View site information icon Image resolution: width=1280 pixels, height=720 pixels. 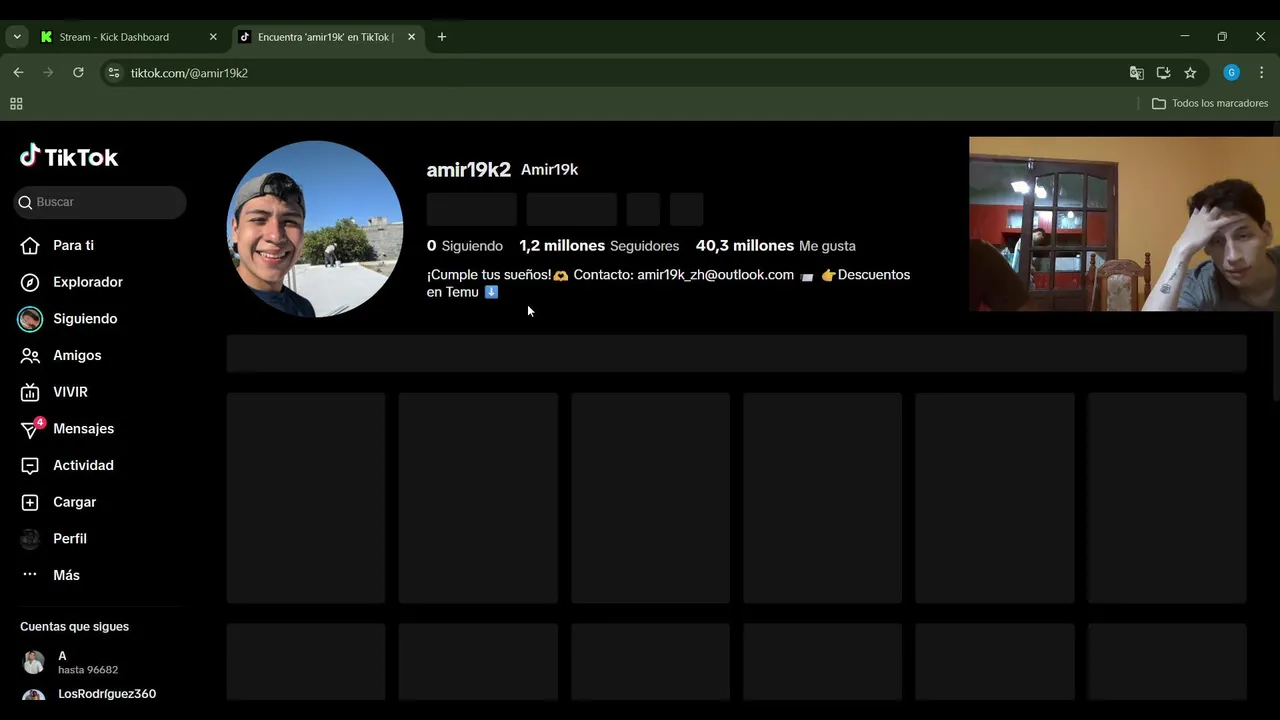tap(114, 73)
